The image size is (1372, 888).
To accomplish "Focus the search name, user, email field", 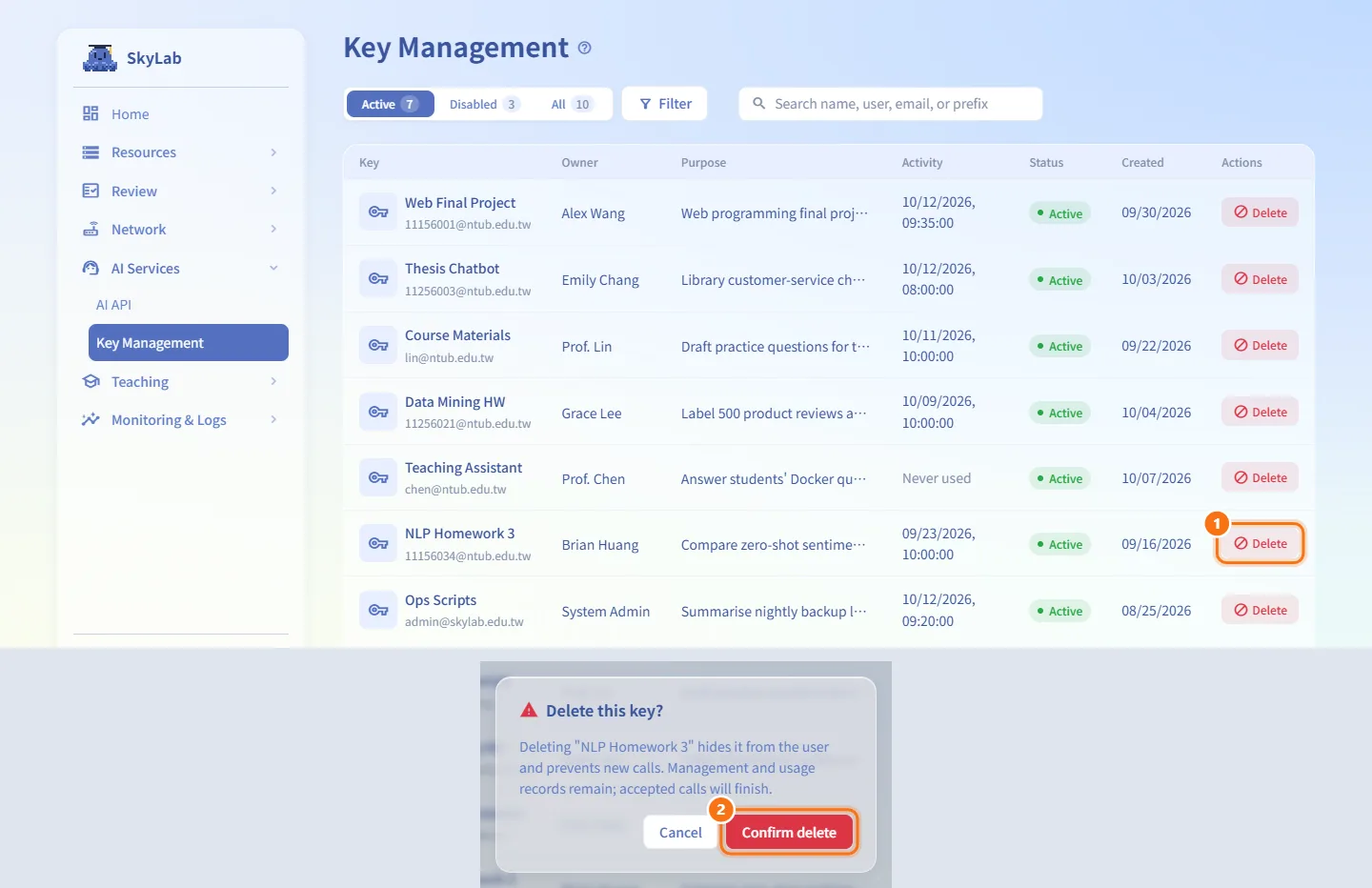I will [x=891, y=104].
